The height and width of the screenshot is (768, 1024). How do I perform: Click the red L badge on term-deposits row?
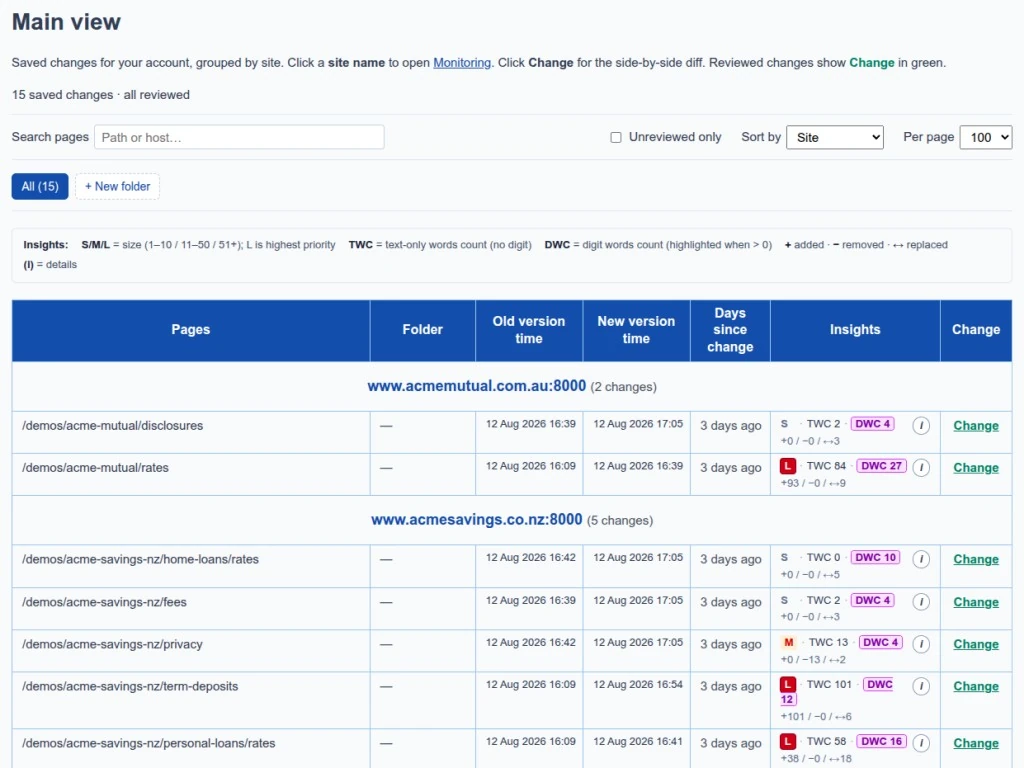[788, 684]
